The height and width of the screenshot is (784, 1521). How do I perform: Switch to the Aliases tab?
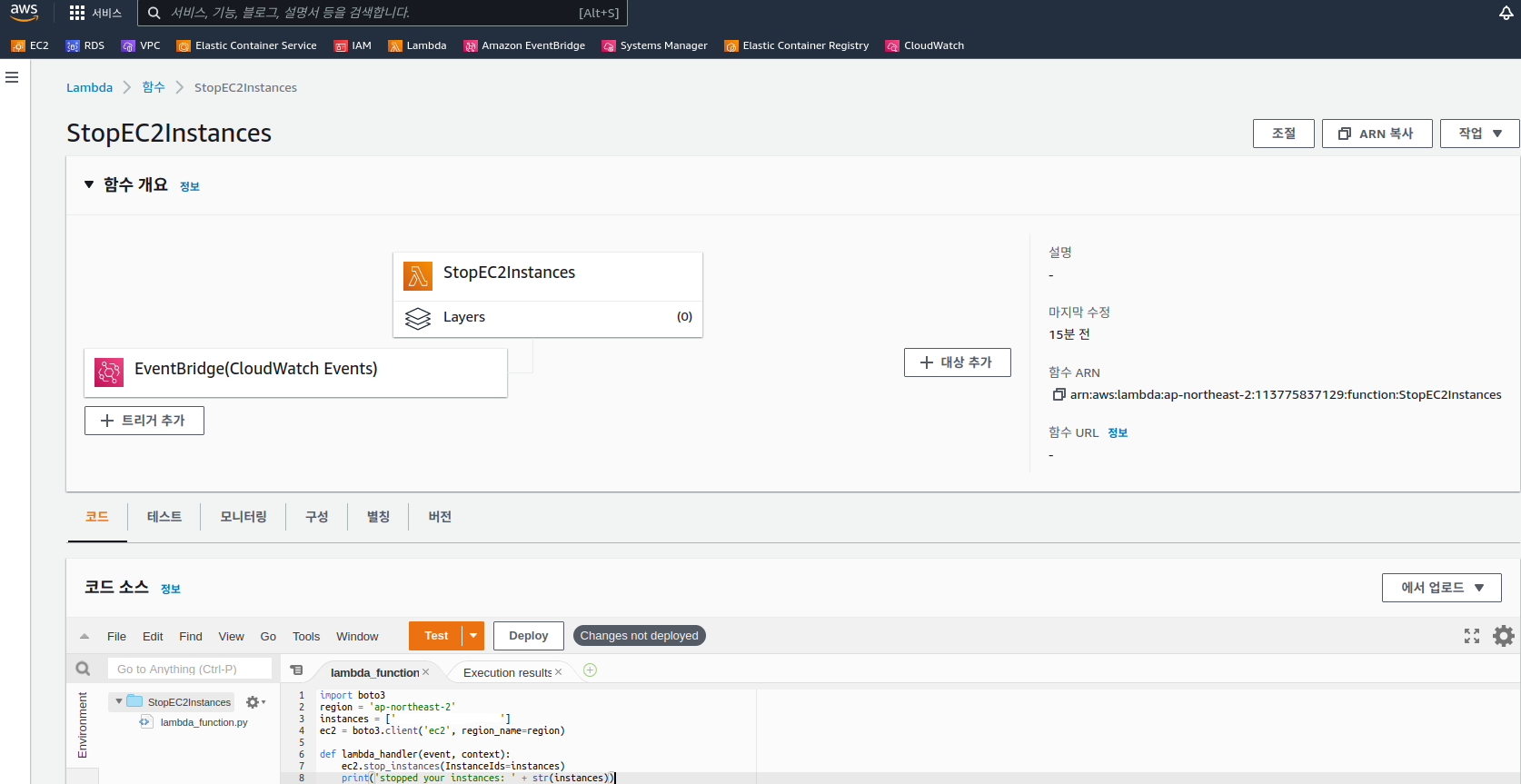pyautogui.click(x=378, y=517)
